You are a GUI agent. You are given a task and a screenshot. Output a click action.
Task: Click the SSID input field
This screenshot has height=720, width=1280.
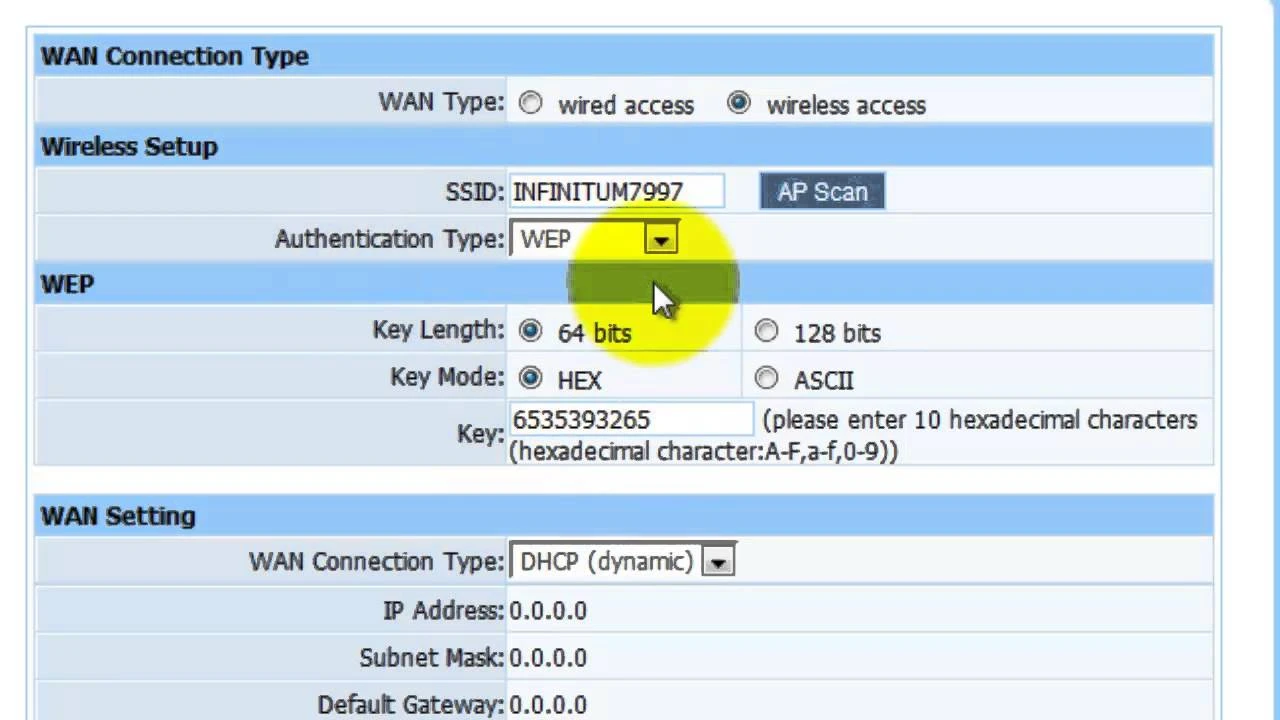[x=617, y=191]
